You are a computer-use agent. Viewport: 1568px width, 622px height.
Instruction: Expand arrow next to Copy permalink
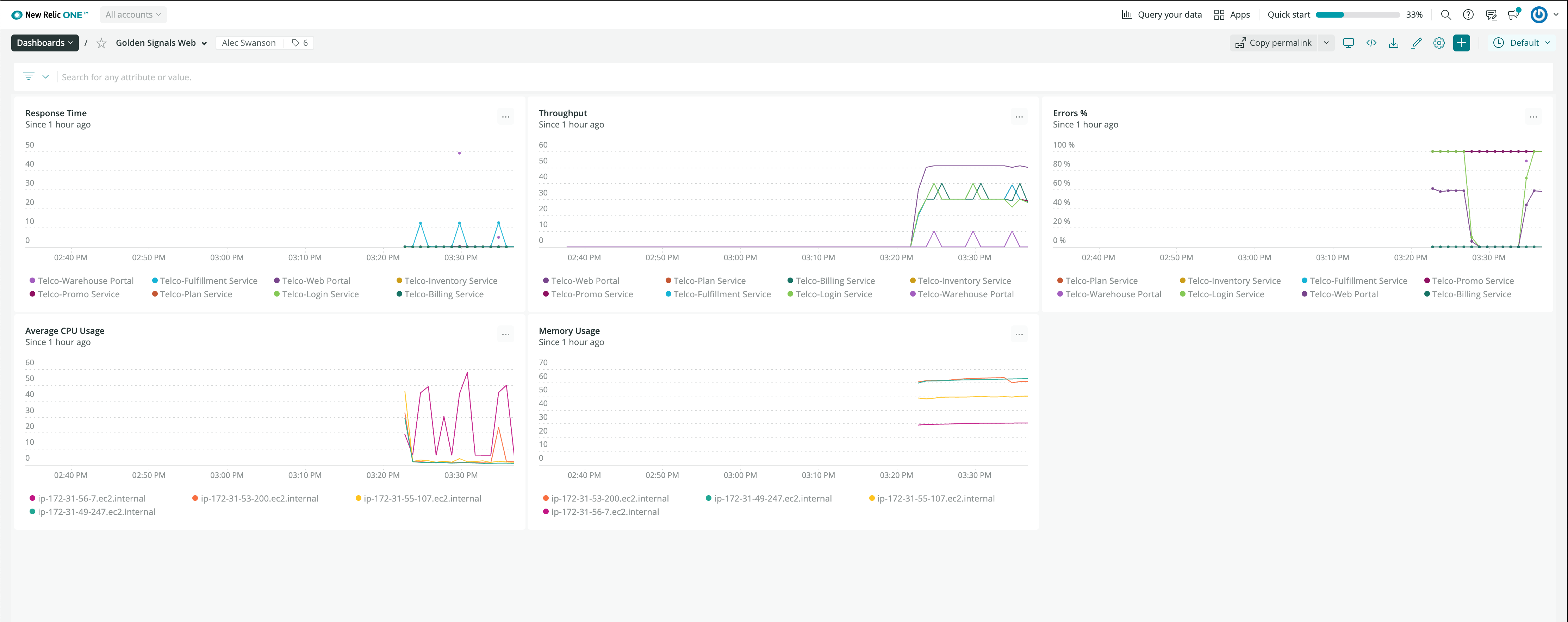[1326, 43]
